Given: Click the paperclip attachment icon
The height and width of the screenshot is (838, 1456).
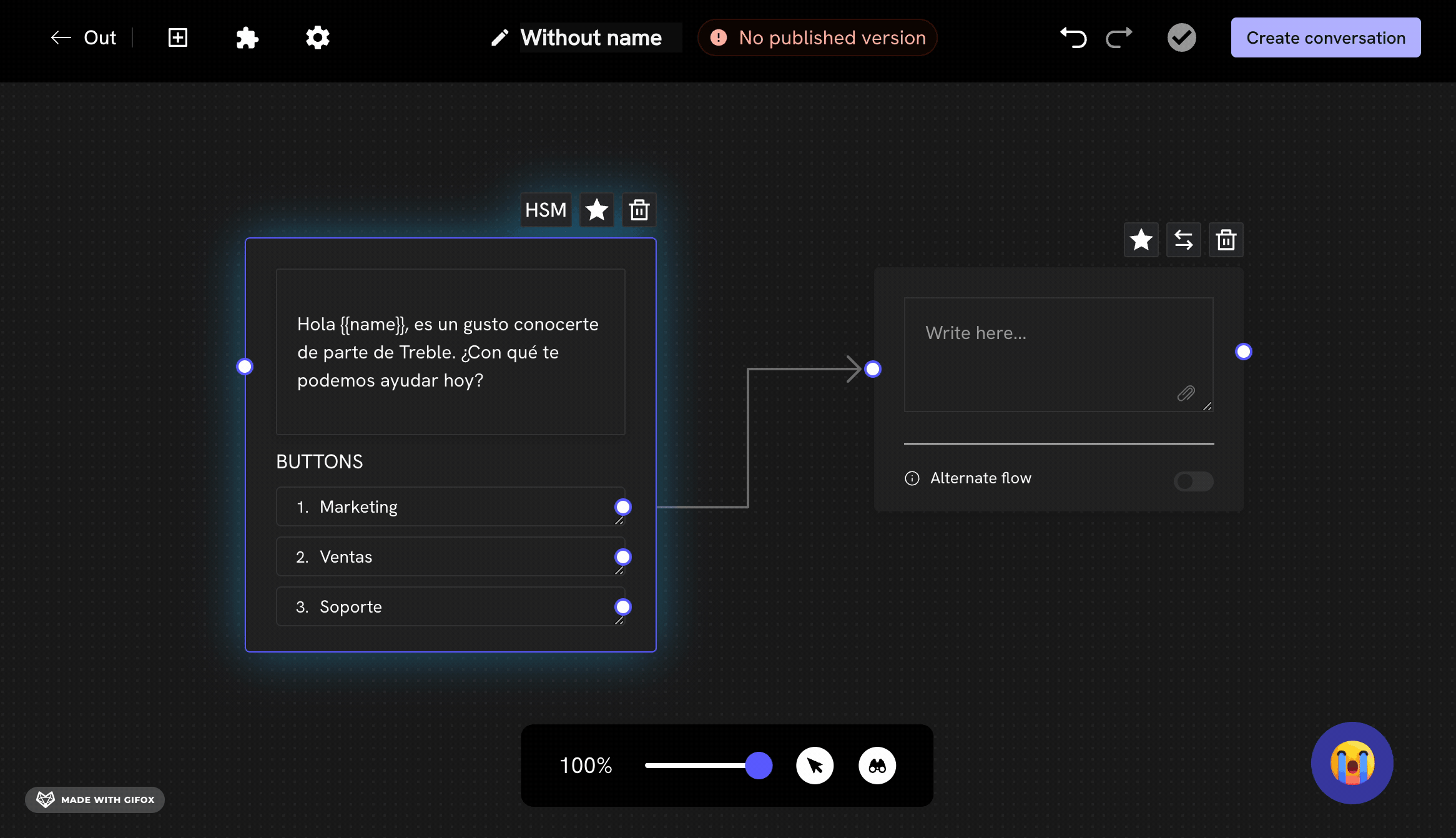Looking at the screenshot, I should pos(1186,393).
